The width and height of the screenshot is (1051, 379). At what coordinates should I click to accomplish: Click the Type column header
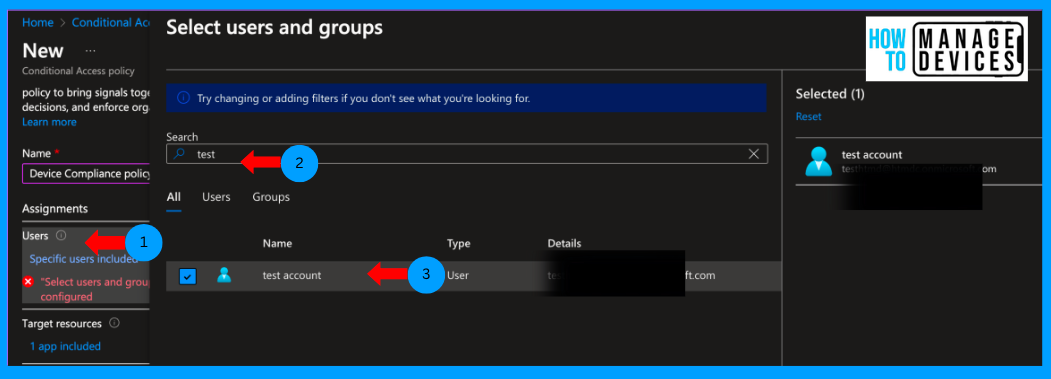pyautogui.click(x=458, y=243)
